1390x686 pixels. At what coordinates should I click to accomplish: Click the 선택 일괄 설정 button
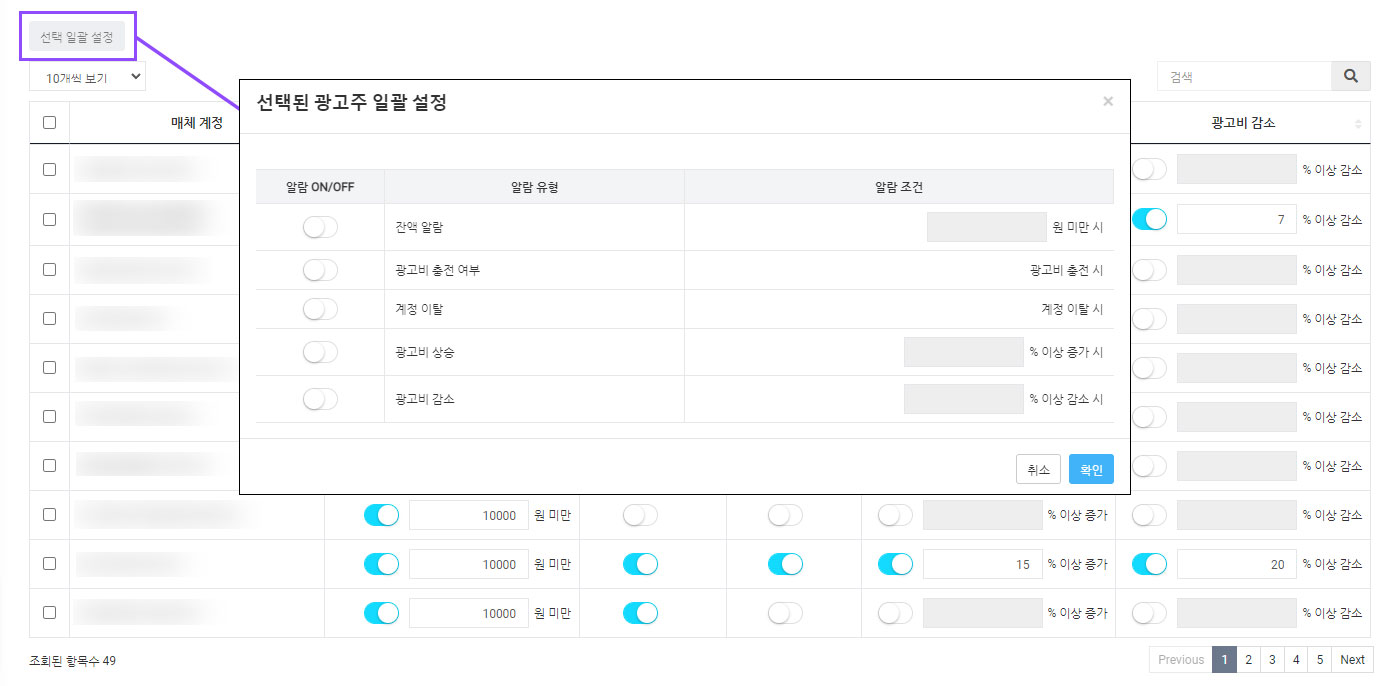pos(77,38)
